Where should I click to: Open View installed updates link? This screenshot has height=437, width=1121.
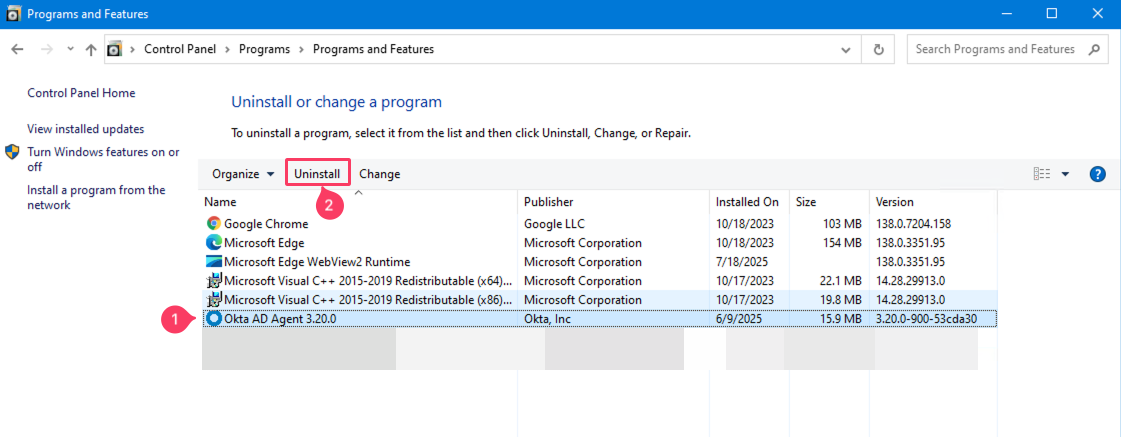[x=86, y=129]
